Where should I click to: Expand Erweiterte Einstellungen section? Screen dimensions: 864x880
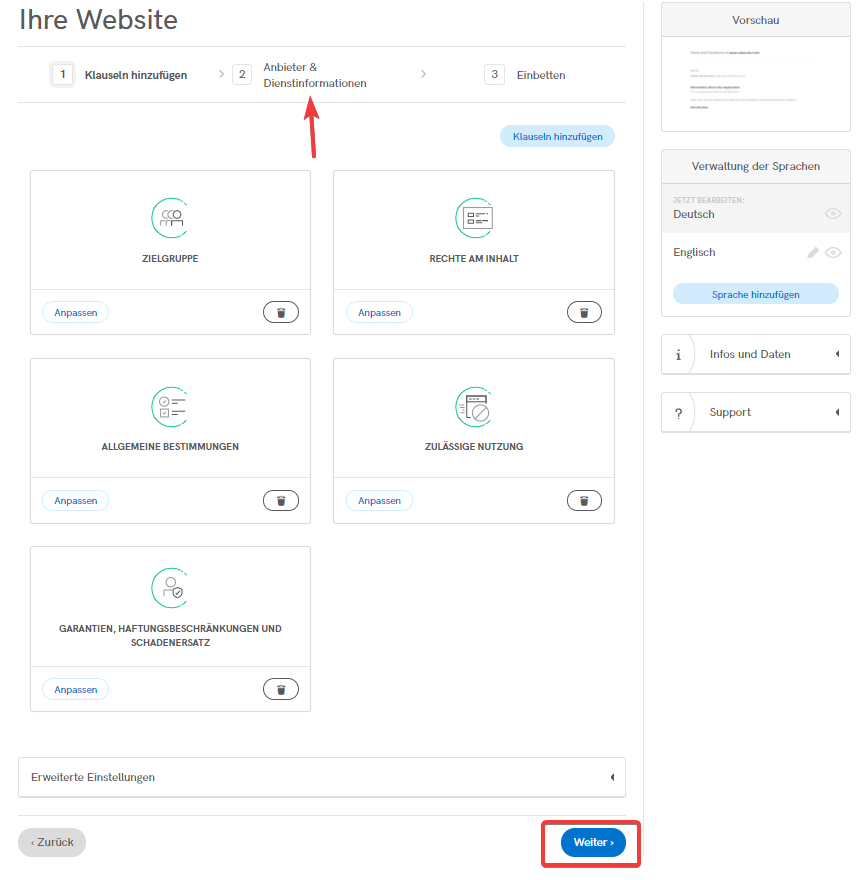[x=321, y=777]
